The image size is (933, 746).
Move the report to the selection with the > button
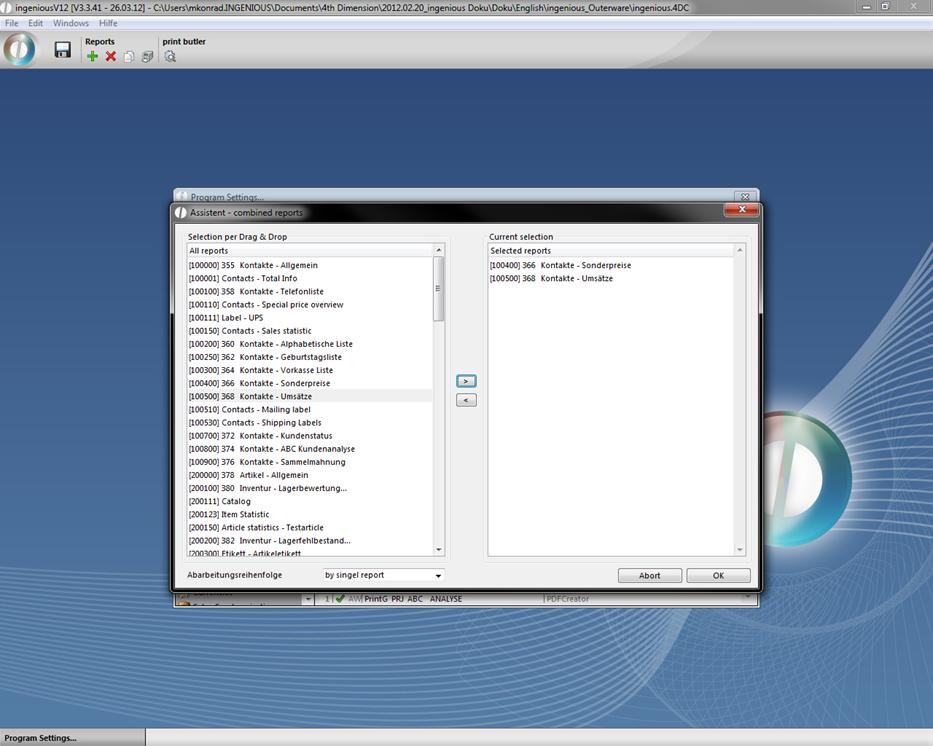[466, 381]
